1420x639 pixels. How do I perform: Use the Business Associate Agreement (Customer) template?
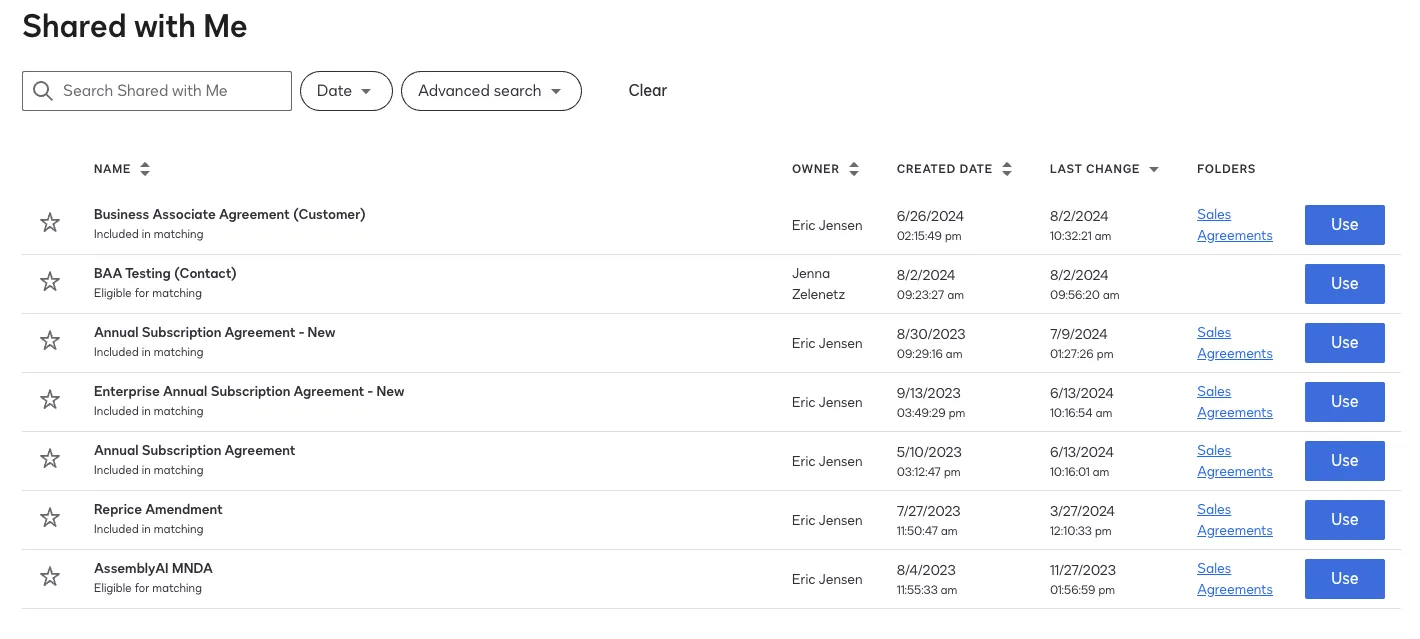point(1344,225)
